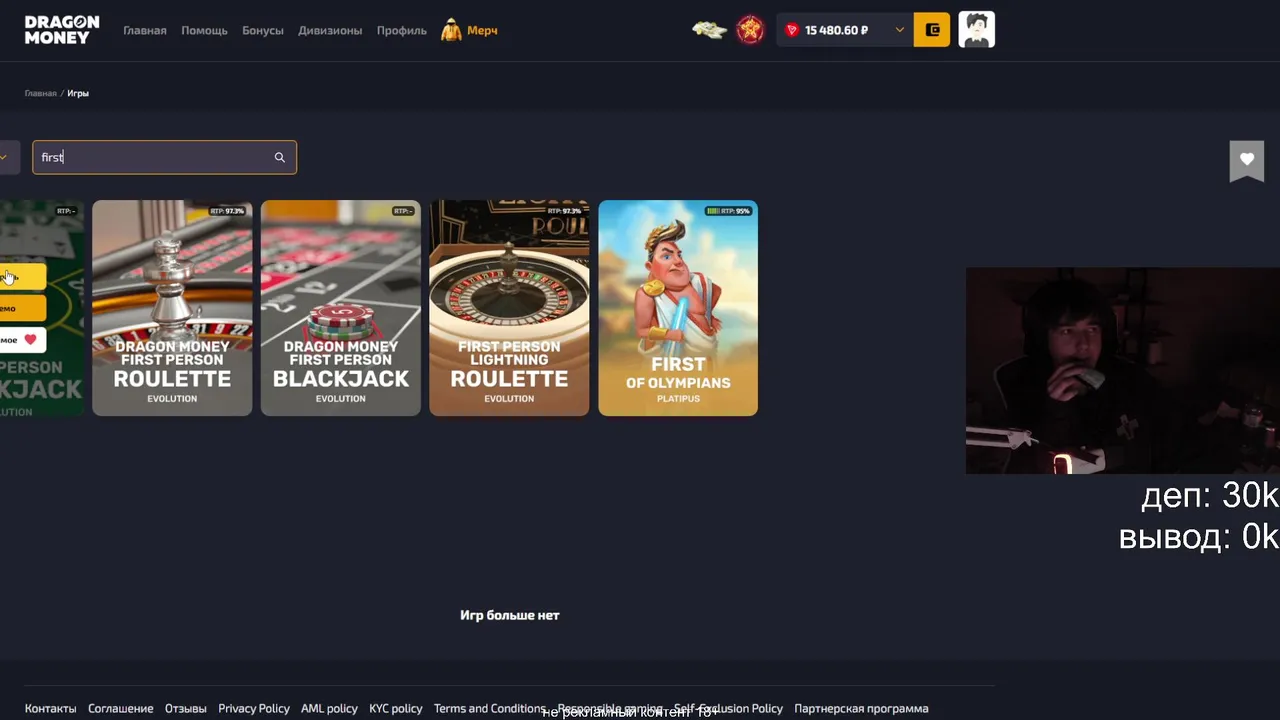This screenshot has width=1280, height=720.
Task: Open the user avatar profile picture
Action: coord(977,30)
